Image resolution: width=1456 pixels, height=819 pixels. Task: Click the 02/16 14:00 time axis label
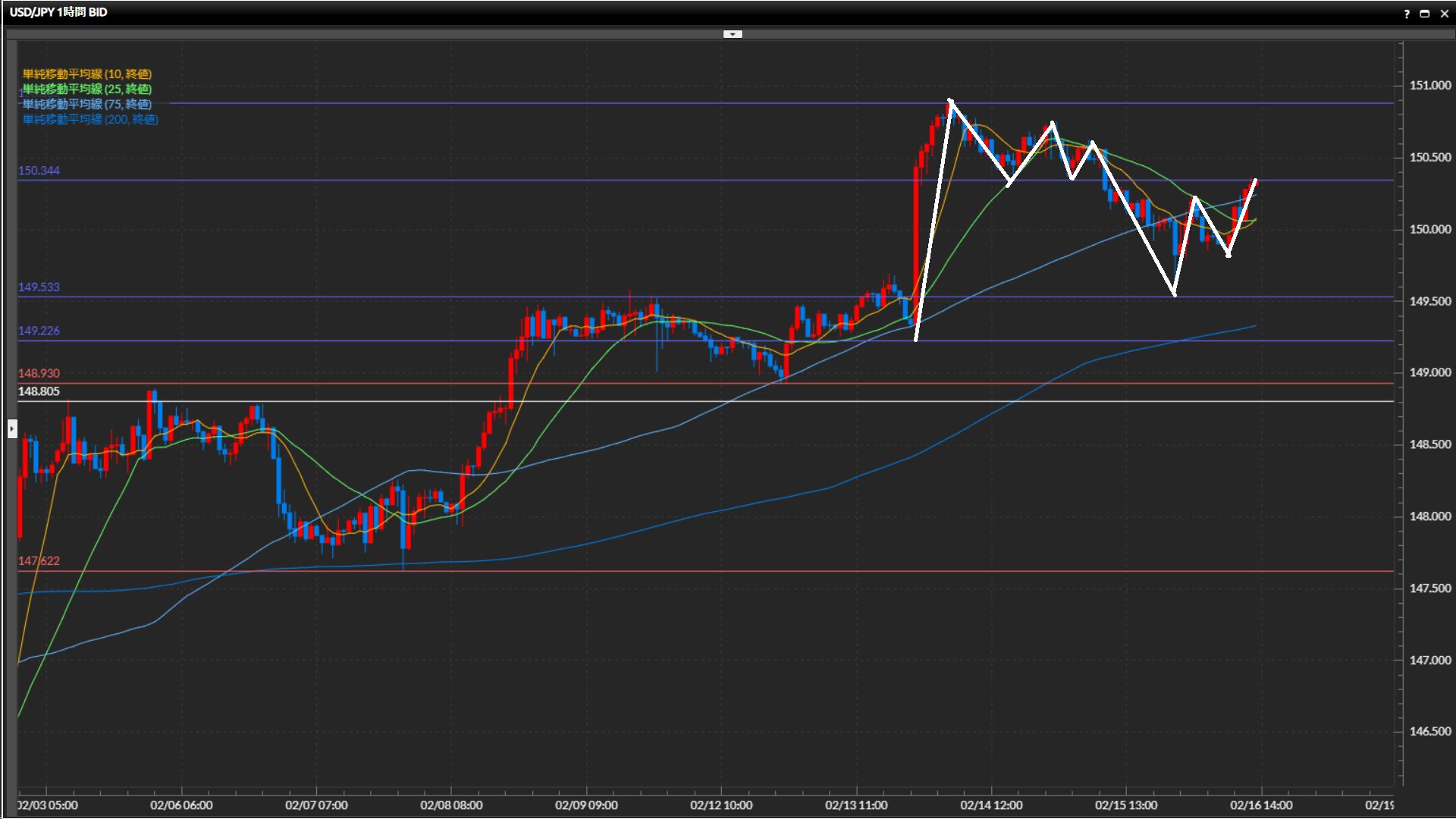tap(1261, 805)
